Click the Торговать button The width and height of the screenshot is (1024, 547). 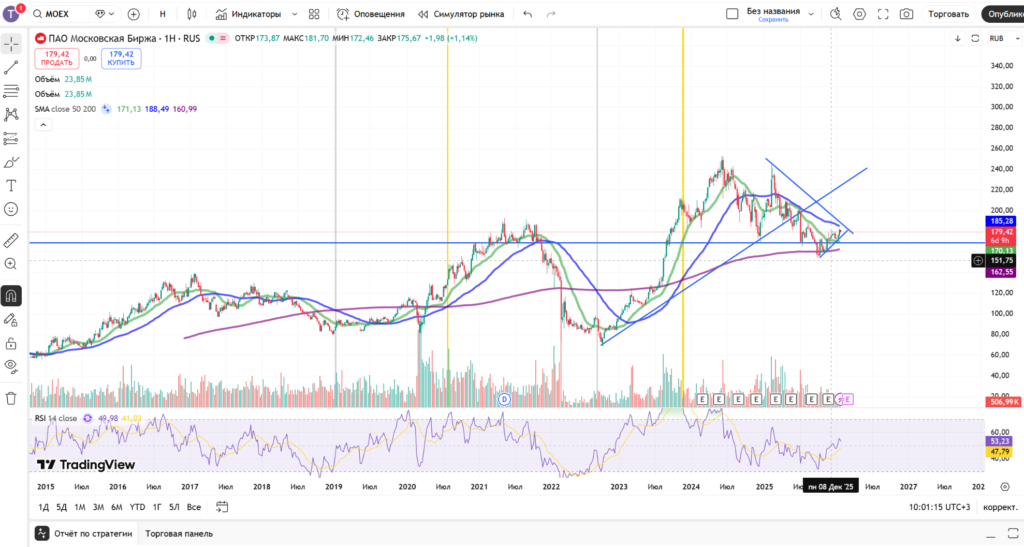(948, 14)
